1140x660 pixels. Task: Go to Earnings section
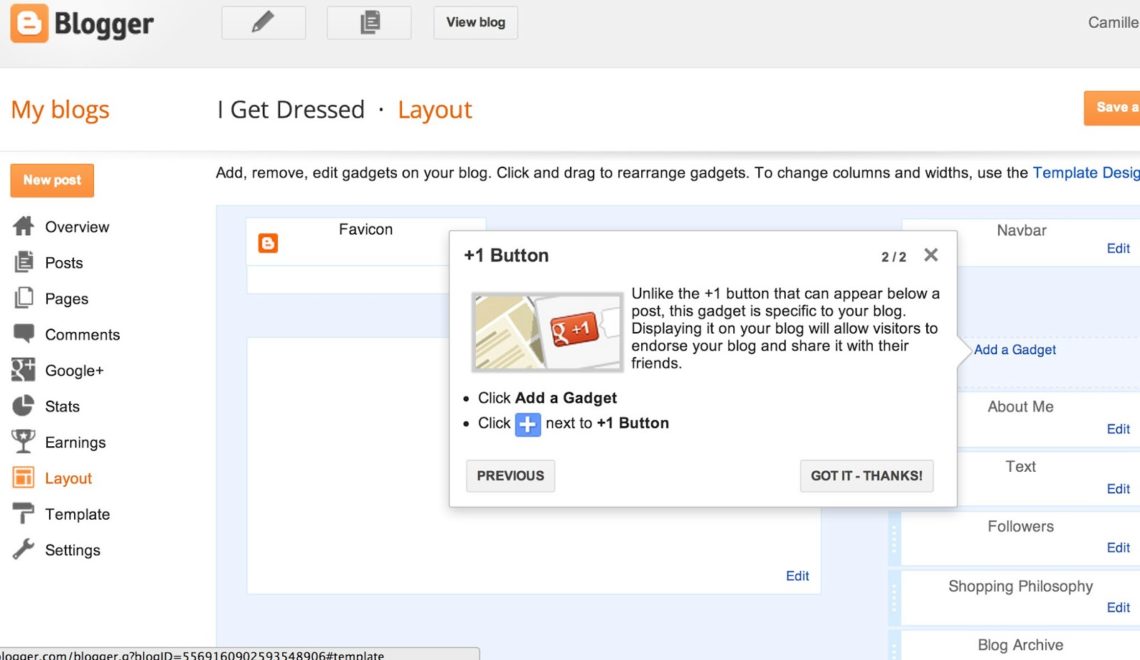tap(76, 442)
